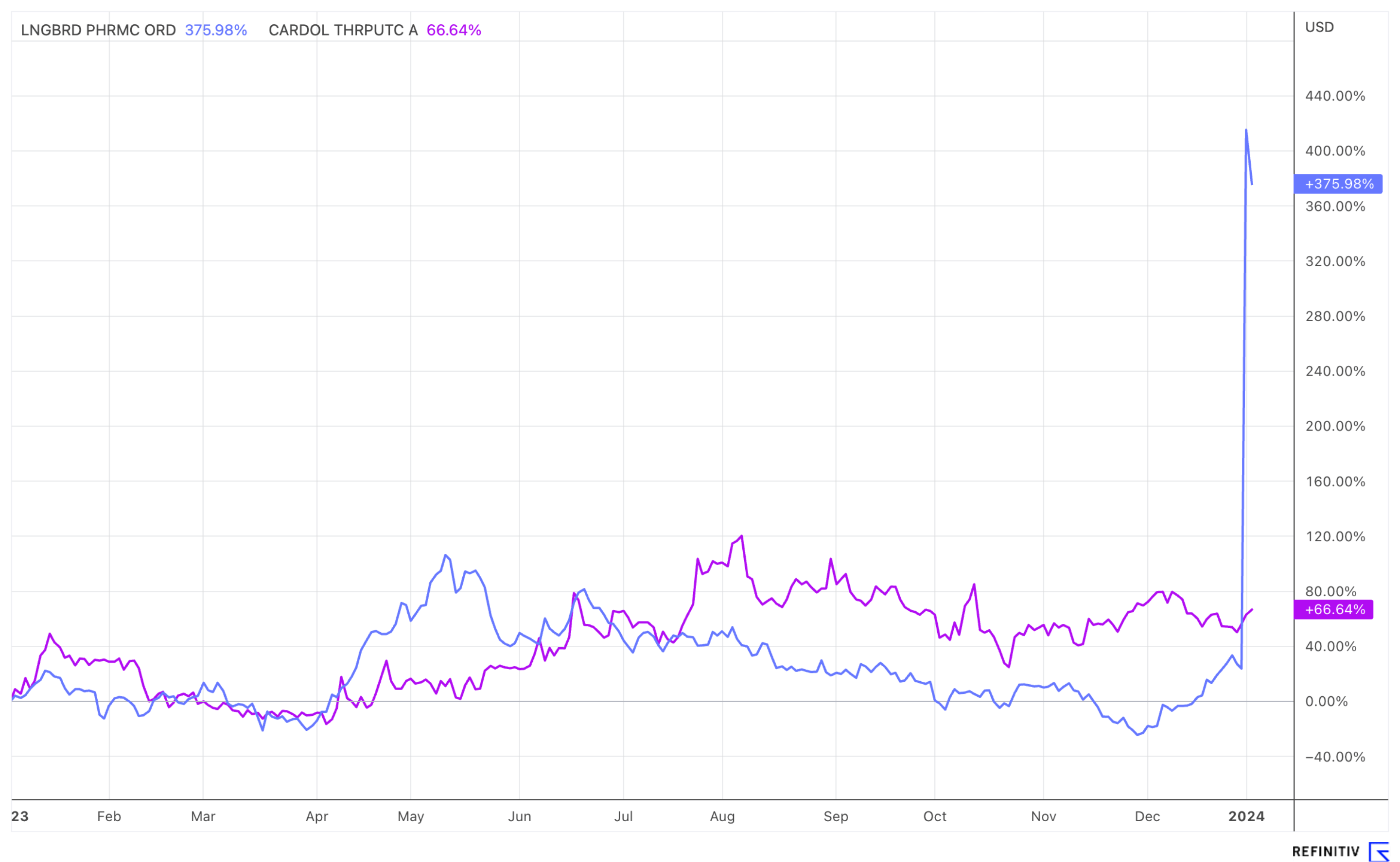Click the 23 year label at axis start
The image size is (1400, 862).
(x=20, y=816)
